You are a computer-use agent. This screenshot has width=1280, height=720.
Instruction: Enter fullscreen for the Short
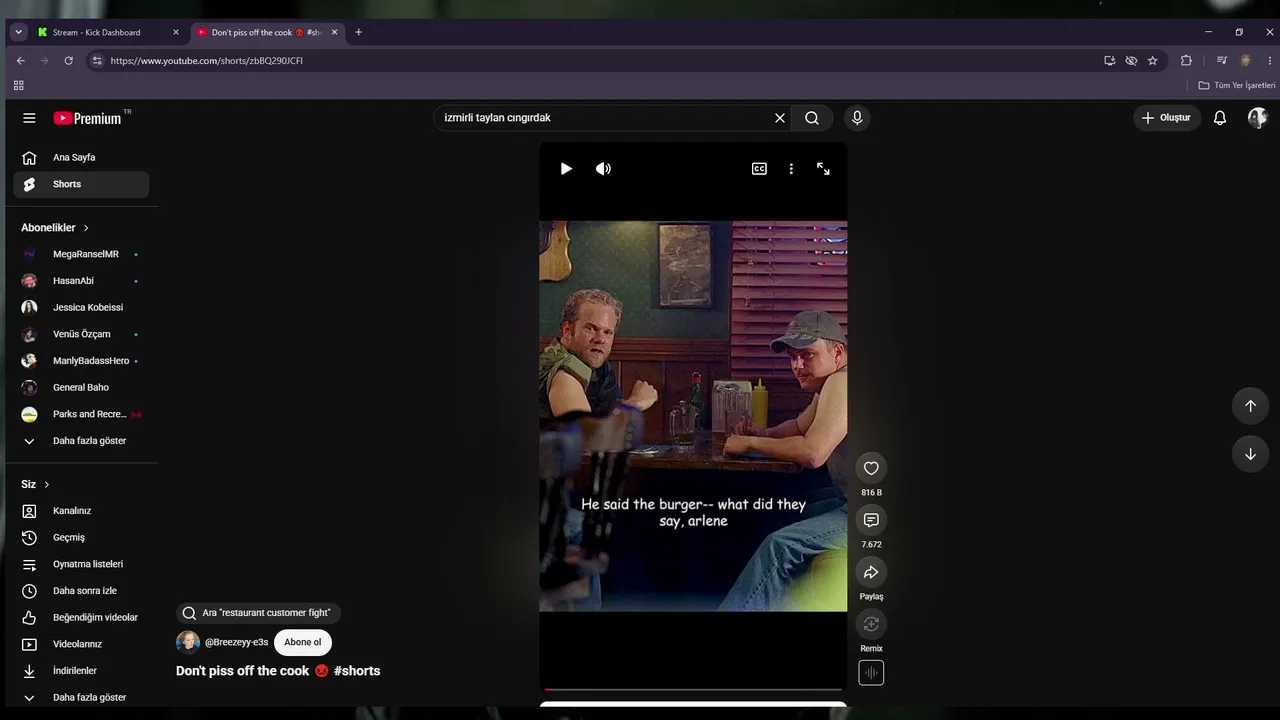pos(823,169)
